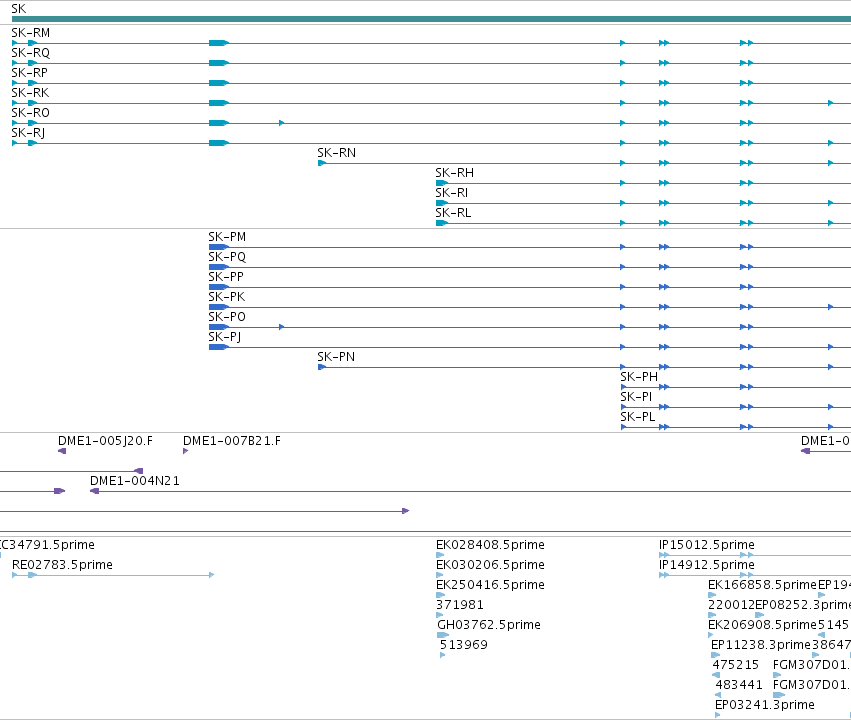The image size is (851, 720).
Task: Click the SK-PQ protein label
Action: (227, 257)
